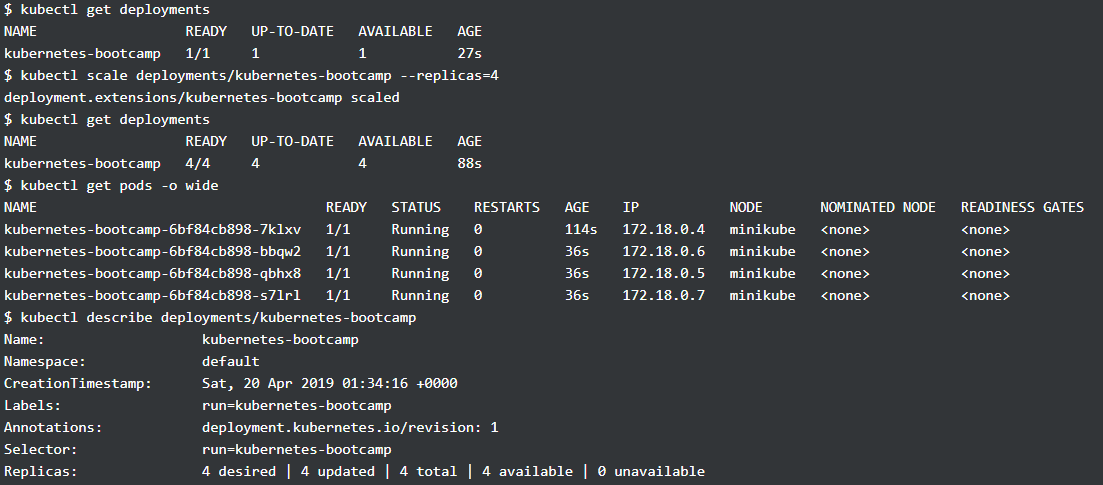
Task: Select pod name kubernetes-bootcamp-6bf84cb898-s7lrl
Action: [153, 295]
